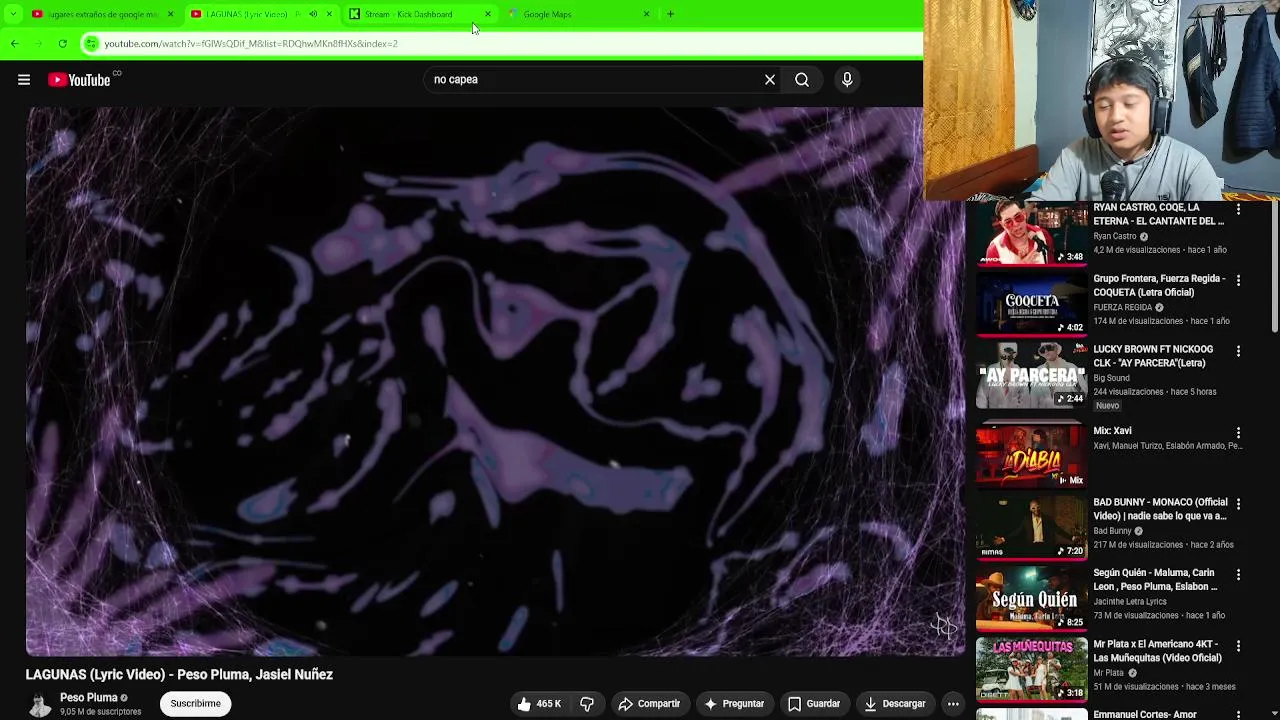This screenshot has width=1280, height=720.
Task: Open title 'Mix: Xavi'
Action: [x=1112, y=431]
